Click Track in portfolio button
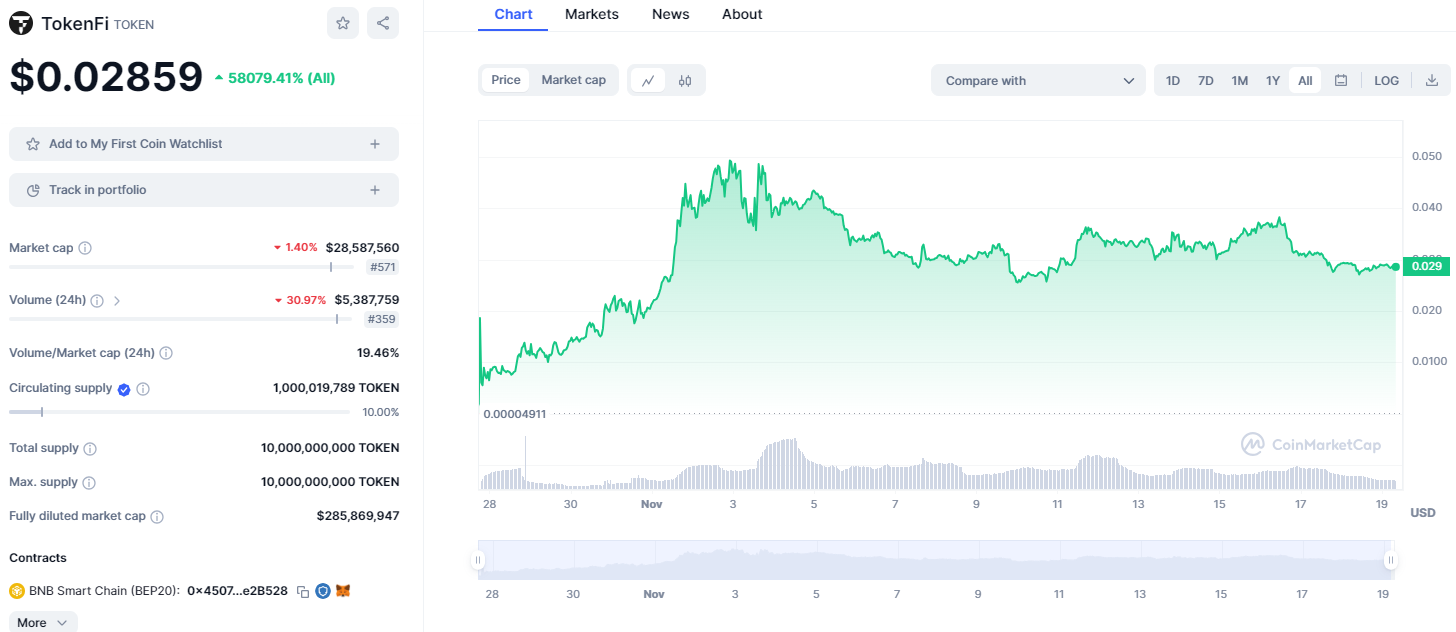The height and width of the screenshot is (632, 1456). [x=204, y=190]
